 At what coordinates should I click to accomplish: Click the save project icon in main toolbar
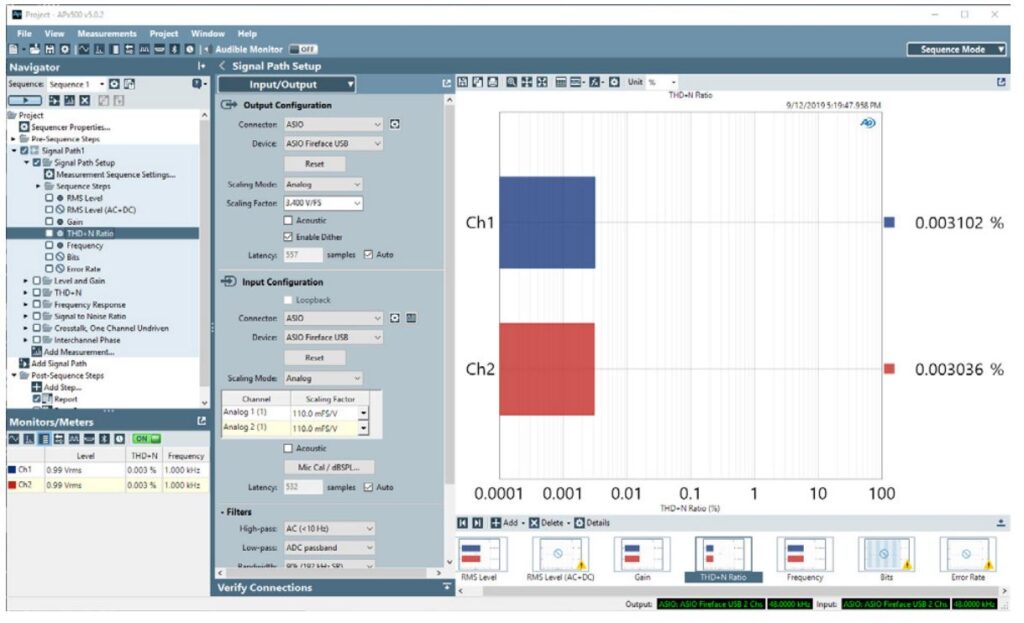point(50,49)
